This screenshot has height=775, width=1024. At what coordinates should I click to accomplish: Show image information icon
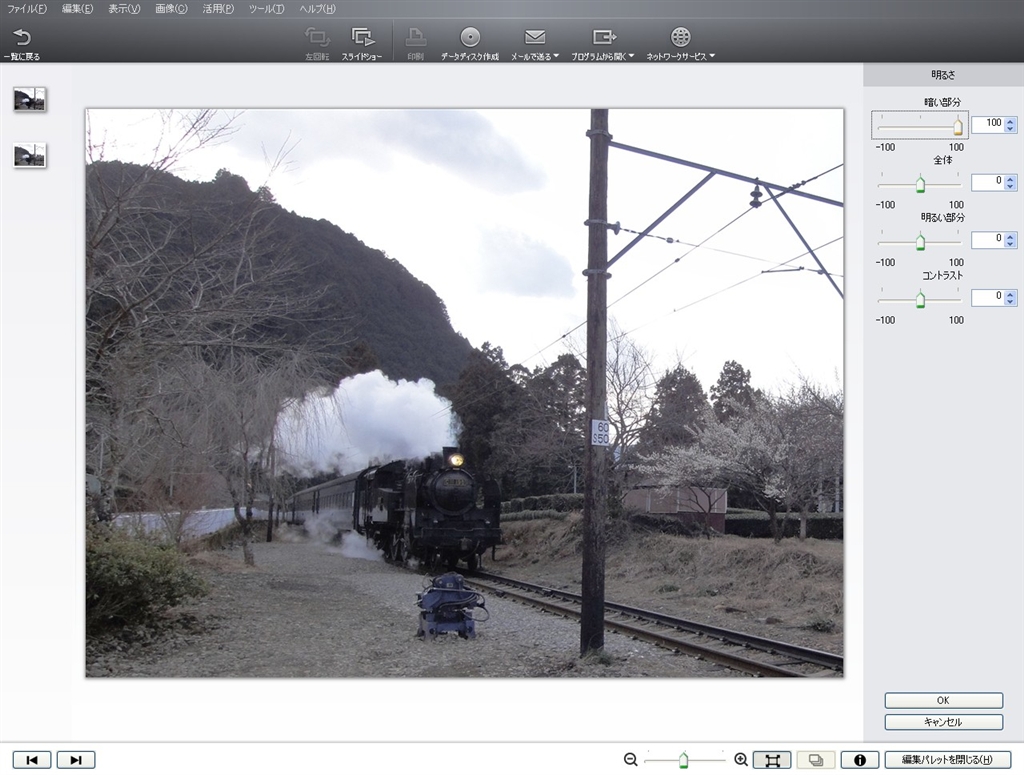click(x=859, y=760)
